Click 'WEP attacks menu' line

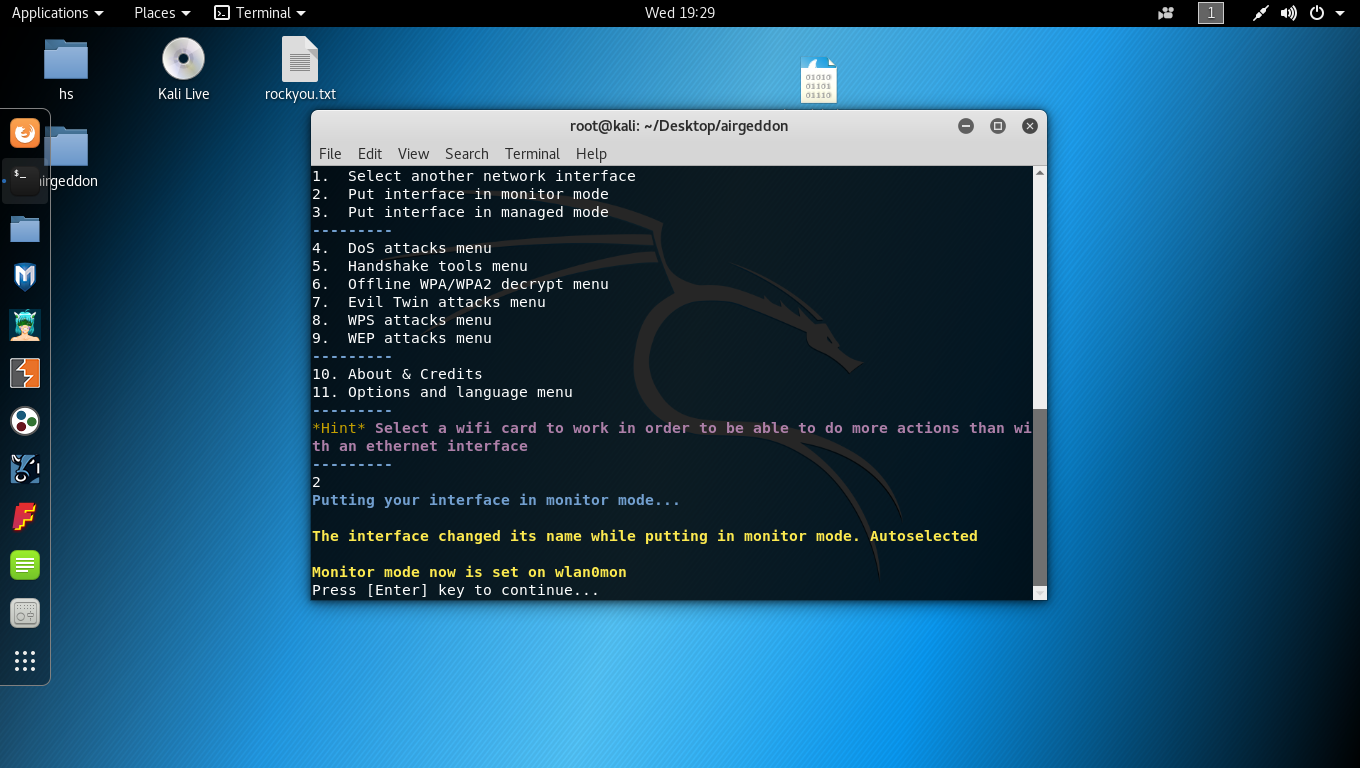coord(402,338)
